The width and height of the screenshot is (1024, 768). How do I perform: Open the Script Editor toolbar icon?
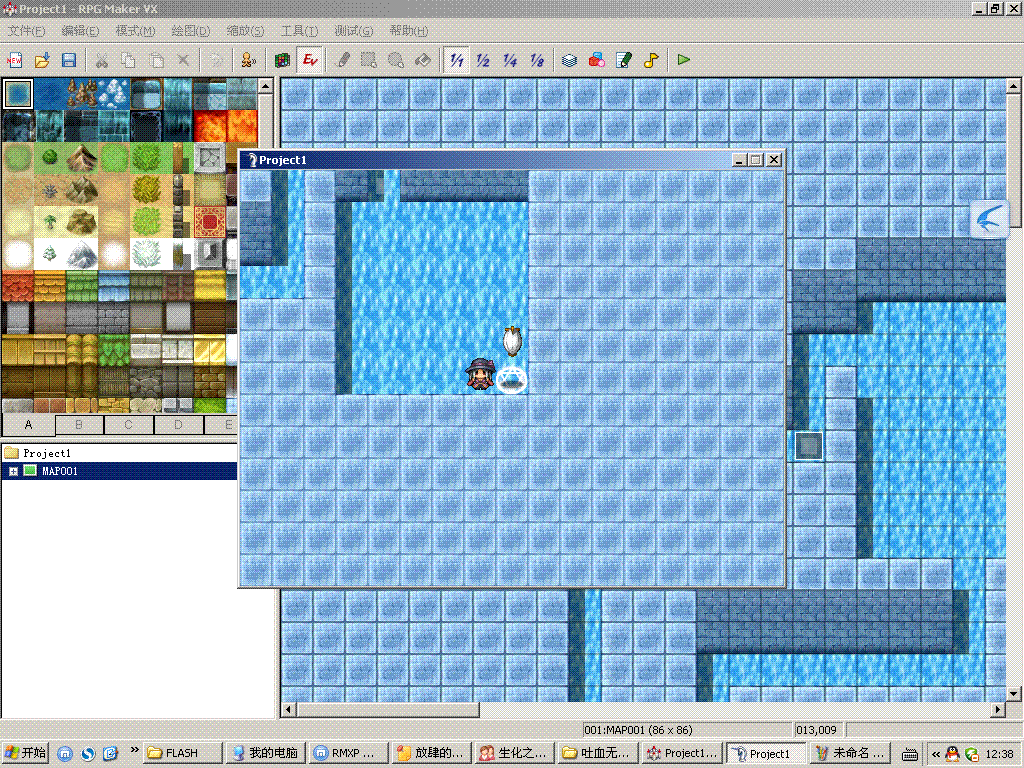624,60
